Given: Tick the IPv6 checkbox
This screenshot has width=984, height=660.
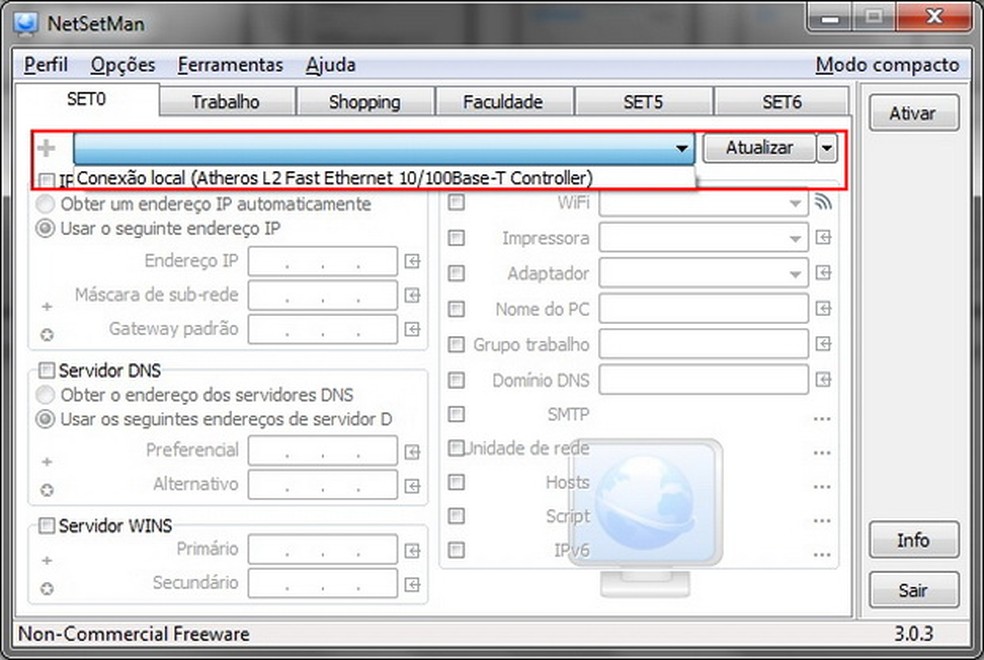Looking at the screenshot, I should (456, 550).
